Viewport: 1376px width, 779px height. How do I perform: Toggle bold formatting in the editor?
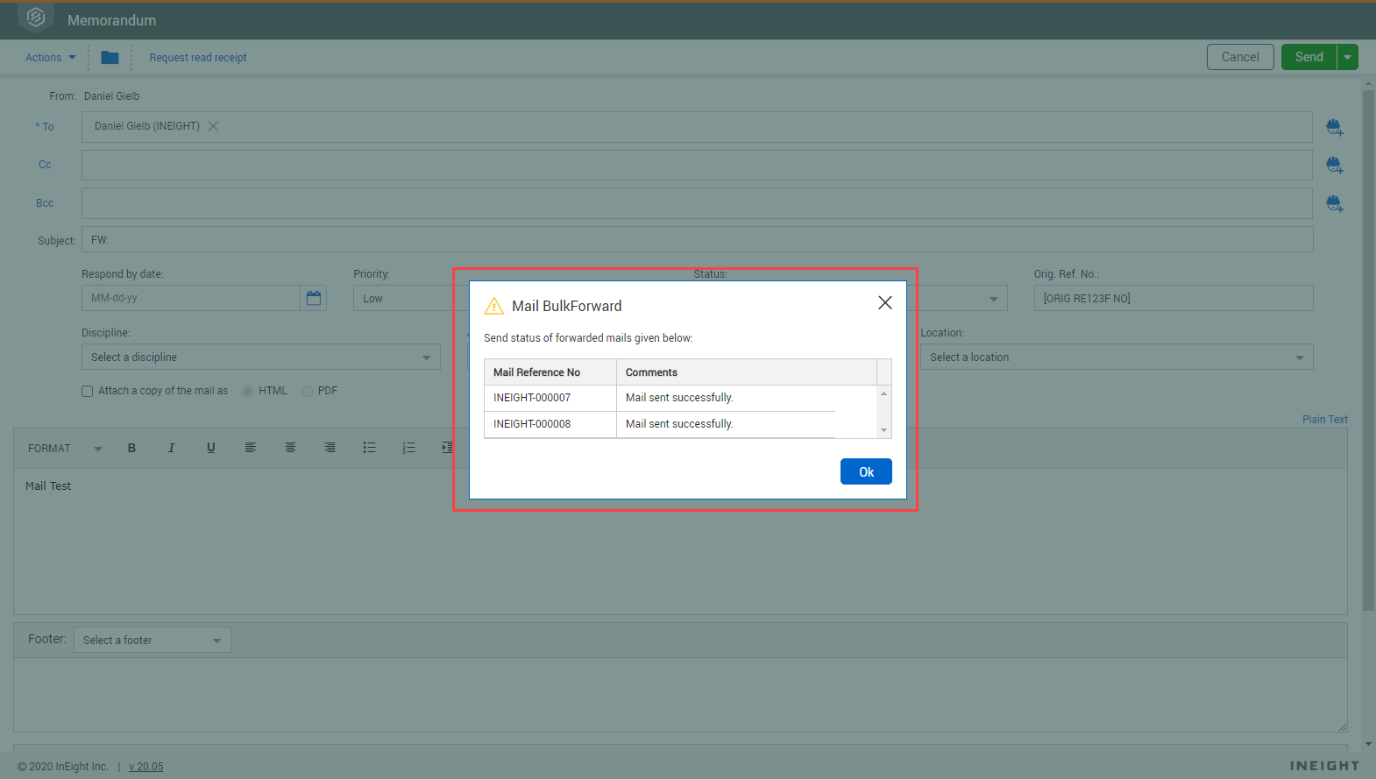tap(132, 448)
